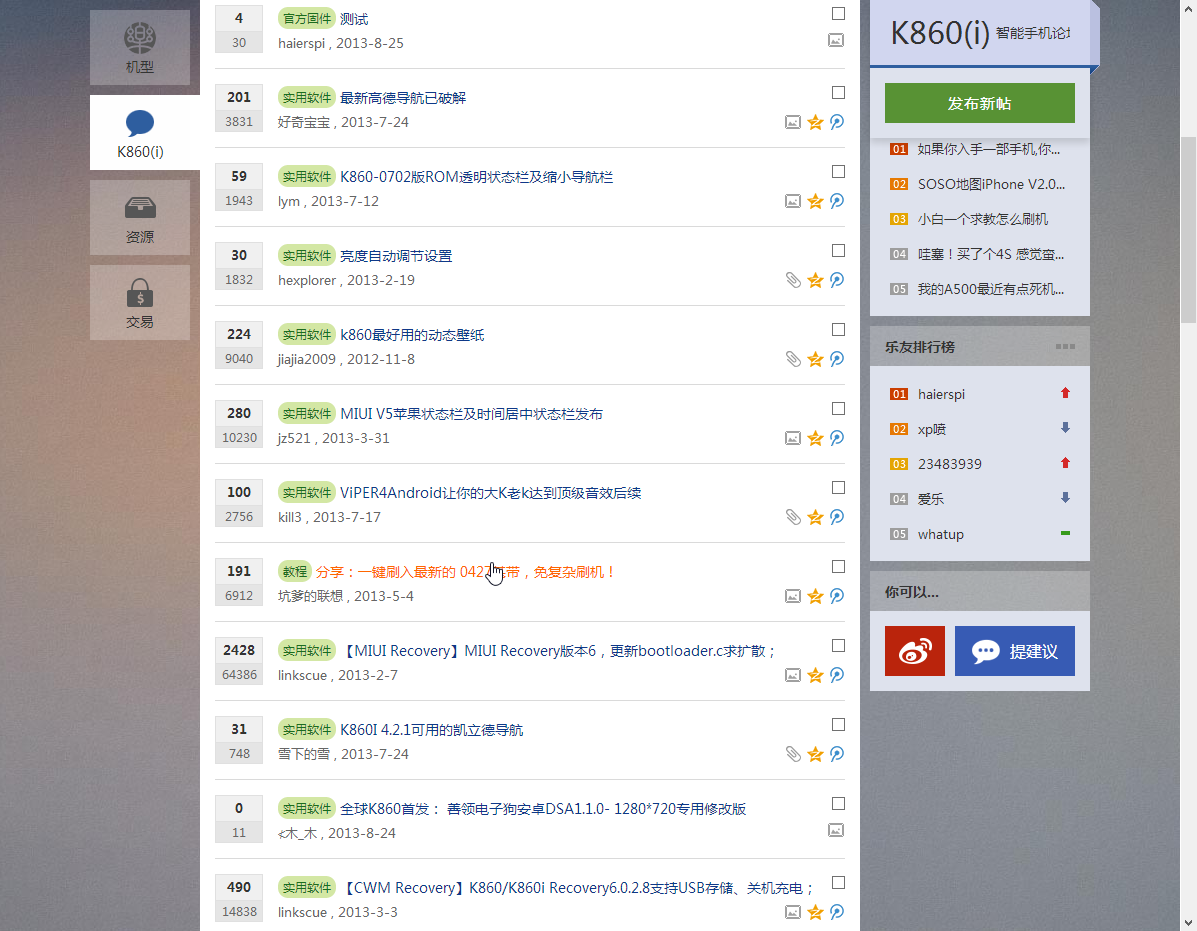Open thread 最新高德导航已破解
This screenshot has width=1197, height=931.
402,98
